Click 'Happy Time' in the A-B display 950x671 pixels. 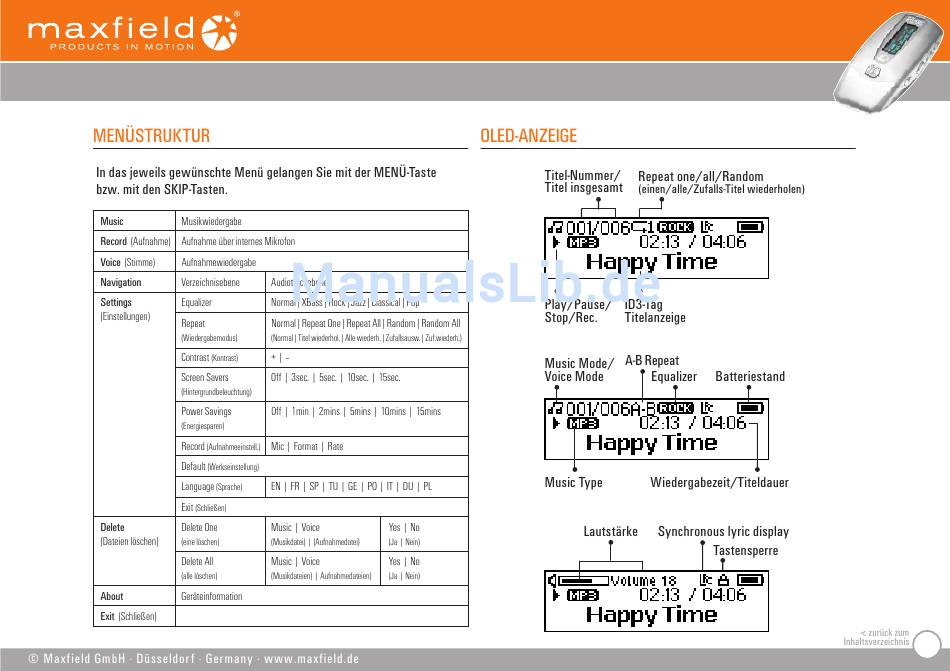tap(651, 443)
